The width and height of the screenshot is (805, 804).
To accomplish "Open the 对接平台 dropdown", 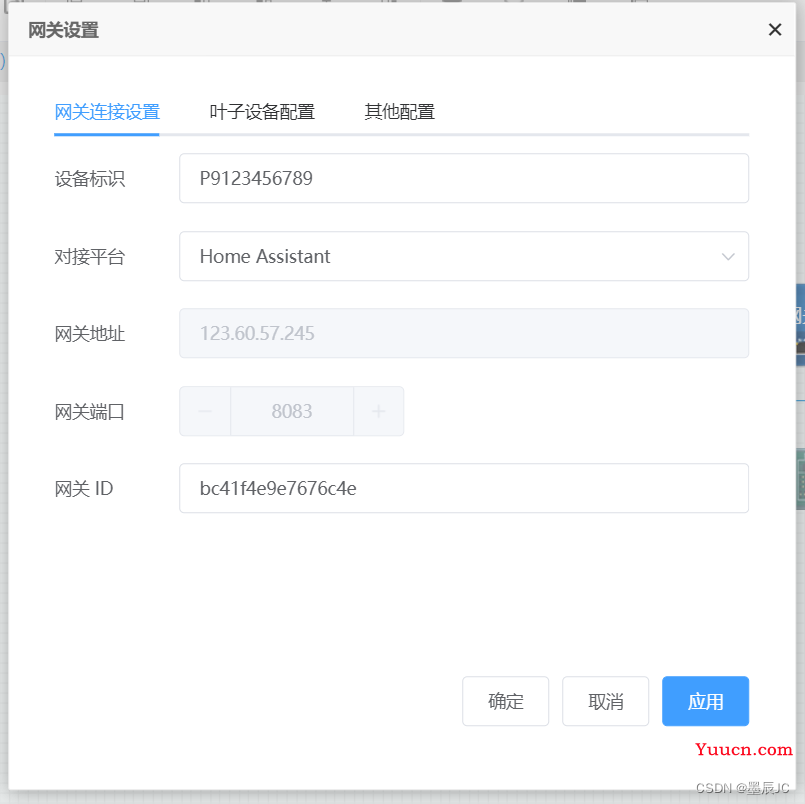I will click(464, 256).
